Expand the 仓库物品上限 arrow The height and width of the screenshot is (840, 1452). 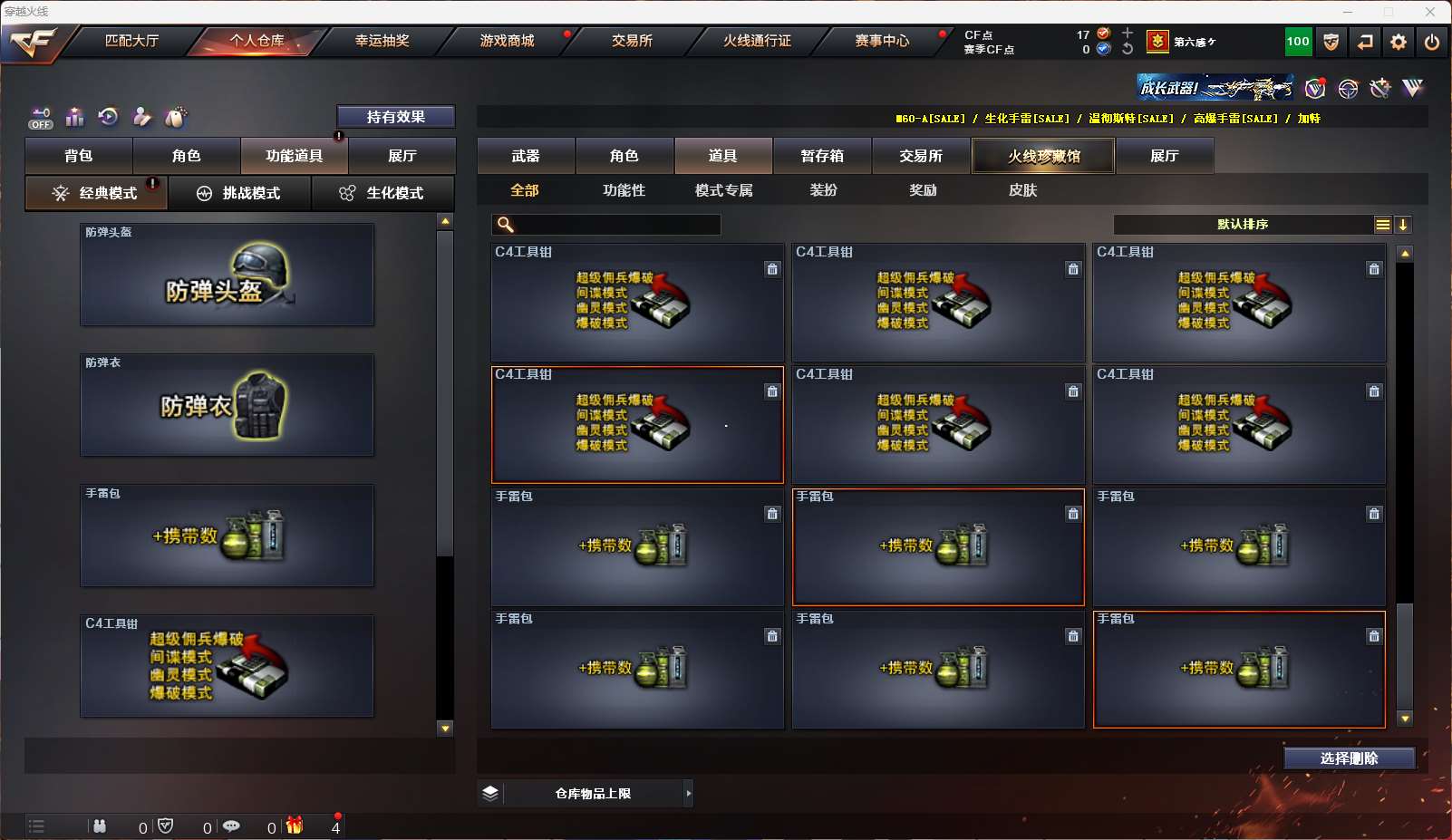click(689, 793)
